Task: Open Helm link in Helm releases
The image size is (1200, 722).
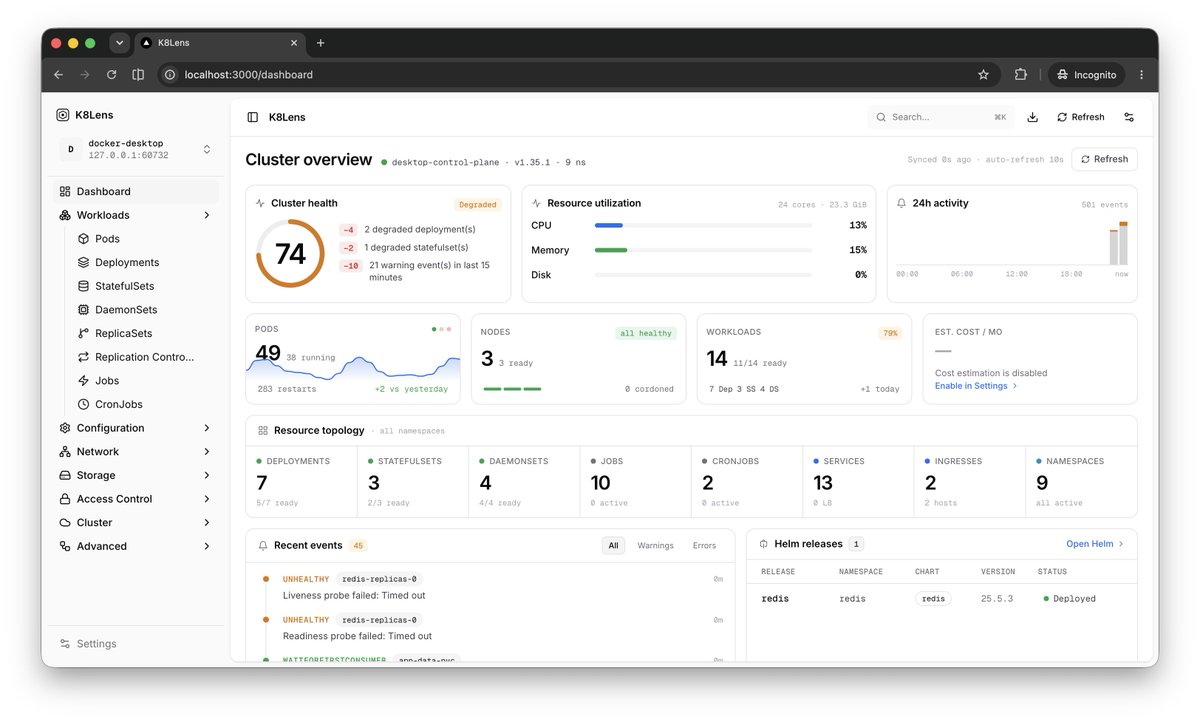Action: pos(1095,544)
